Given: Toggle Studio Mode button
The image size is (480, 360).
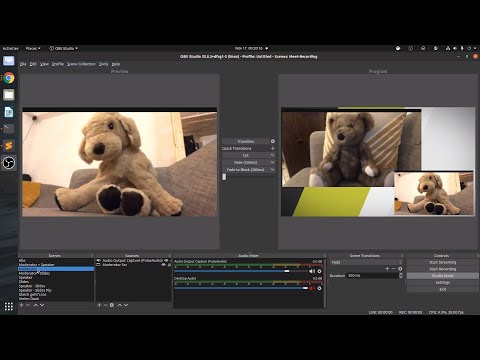Looking at the screenshot, I should click(x=443, y=276).
